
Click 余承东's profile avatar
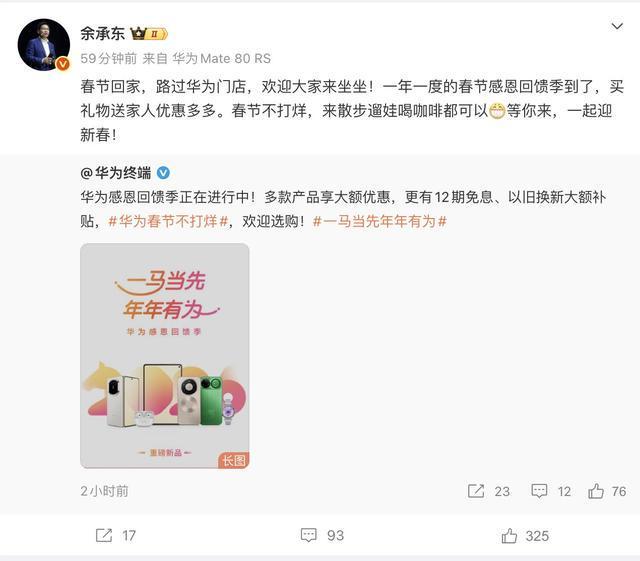coord(44,45)
